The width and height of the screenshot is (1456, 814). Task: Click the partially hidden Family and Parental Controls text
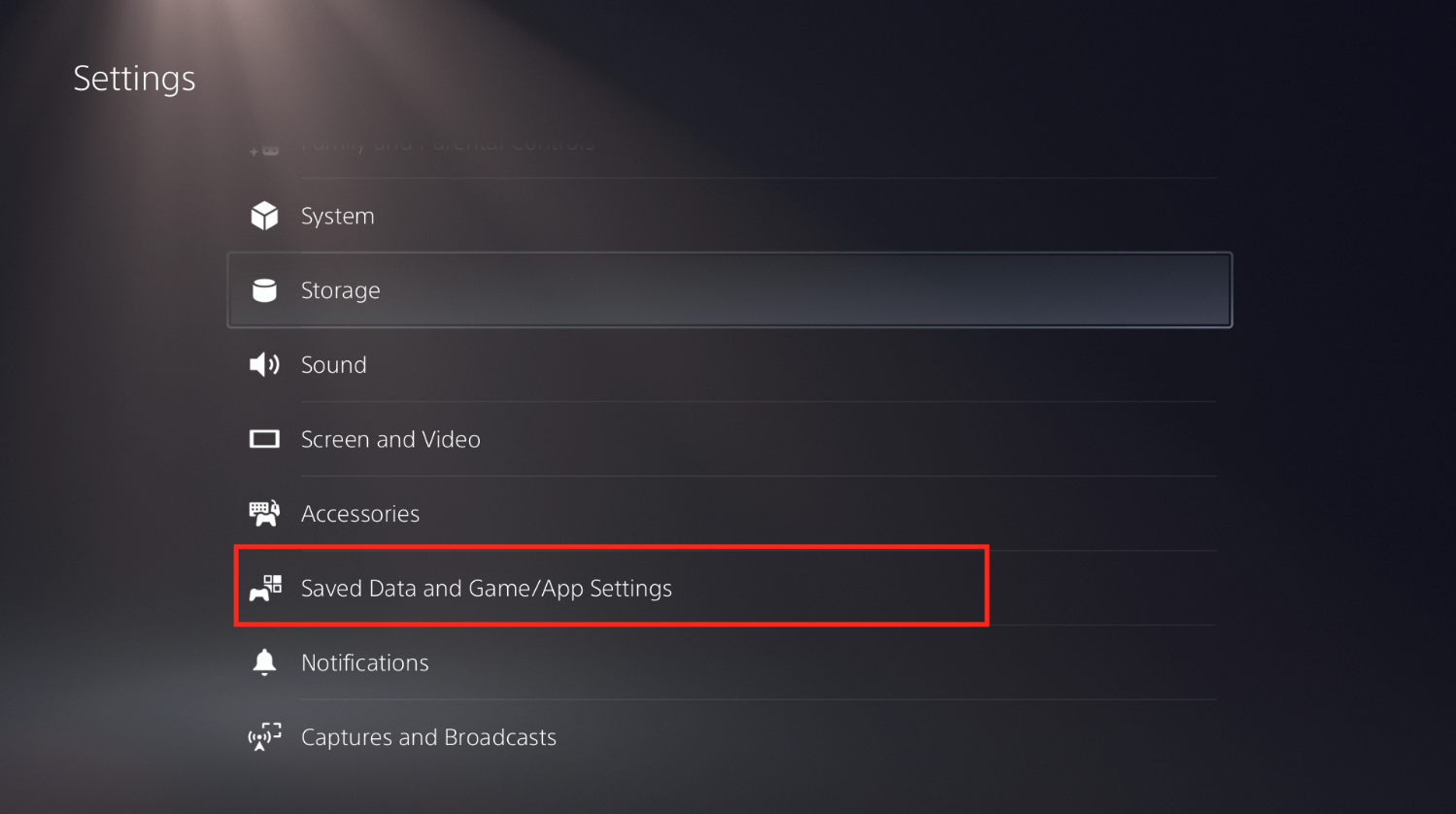(x=447, y=146)
